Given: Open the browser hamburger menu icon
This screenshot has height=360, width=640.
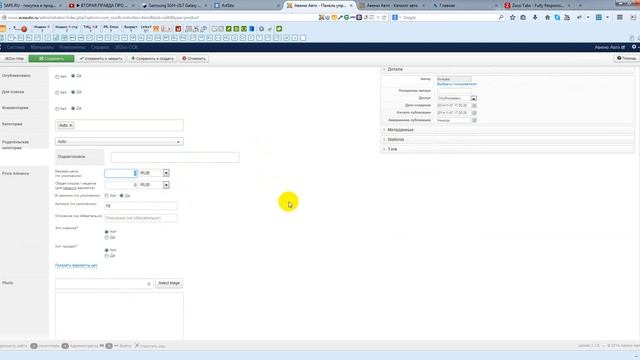Looking at the screenshot, I should pos(620,18).
